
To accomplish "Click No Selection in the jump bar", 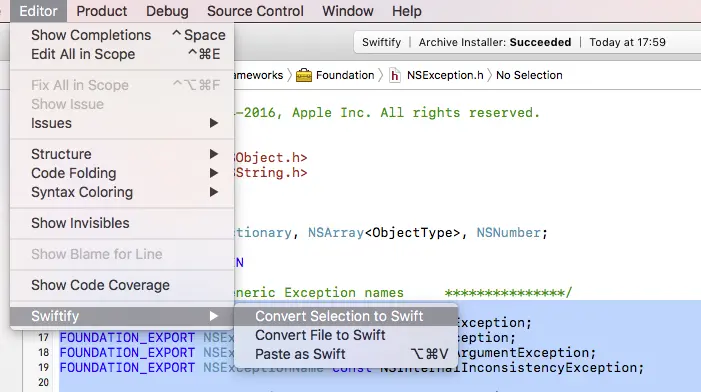I will [529, 75].
